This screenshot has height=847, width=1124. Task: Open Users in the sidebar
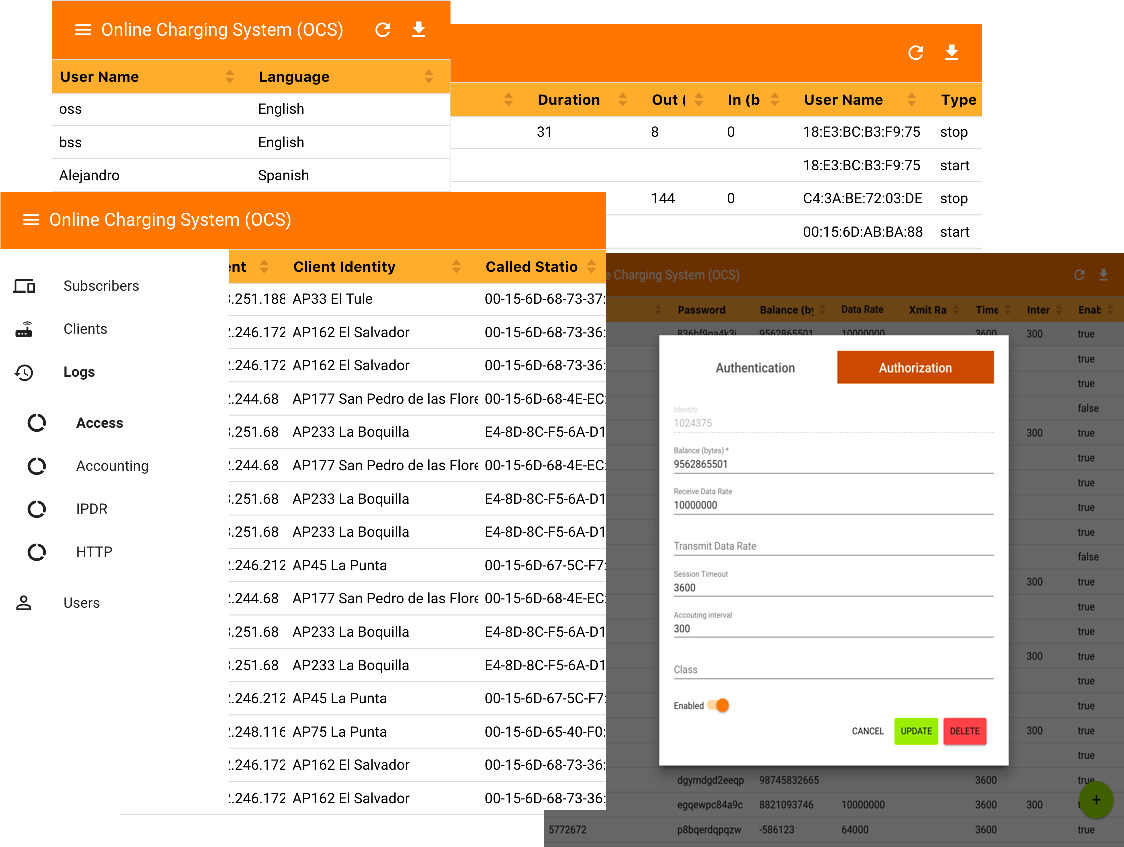[x=81, y=603]
